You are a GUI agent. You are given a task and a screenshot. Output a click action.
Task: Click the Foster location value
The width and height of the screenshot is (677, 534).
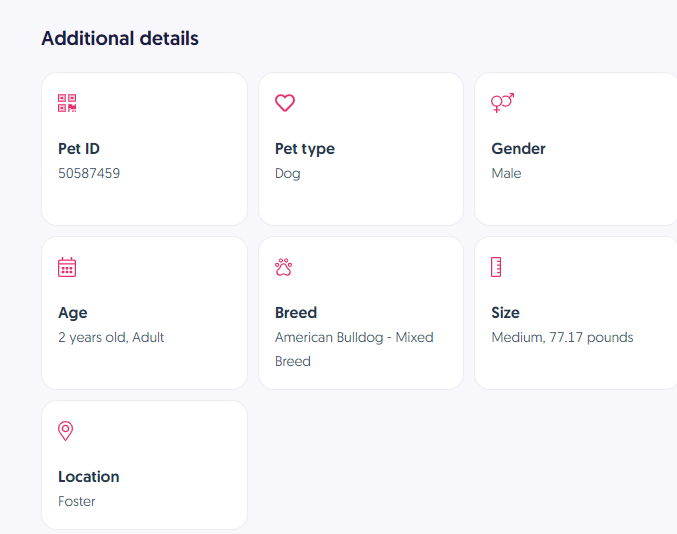(x=77, y=501)
